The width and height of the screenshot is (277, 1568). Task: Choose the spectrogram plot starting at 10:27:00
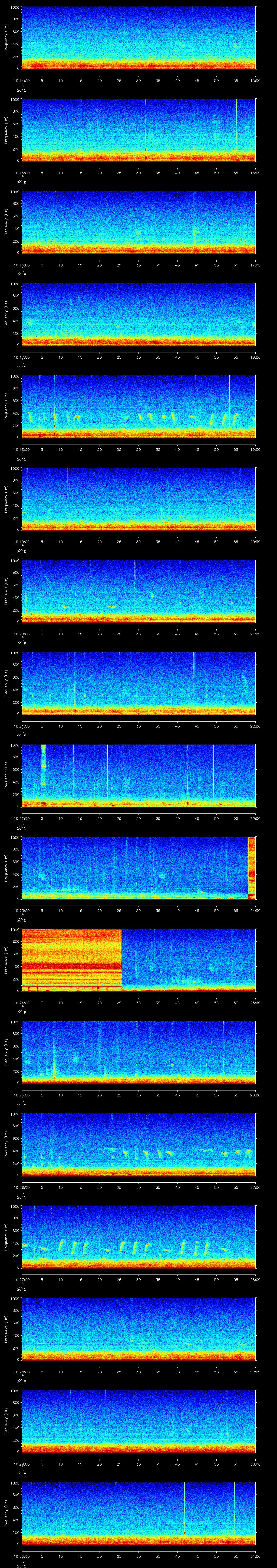138,1237
